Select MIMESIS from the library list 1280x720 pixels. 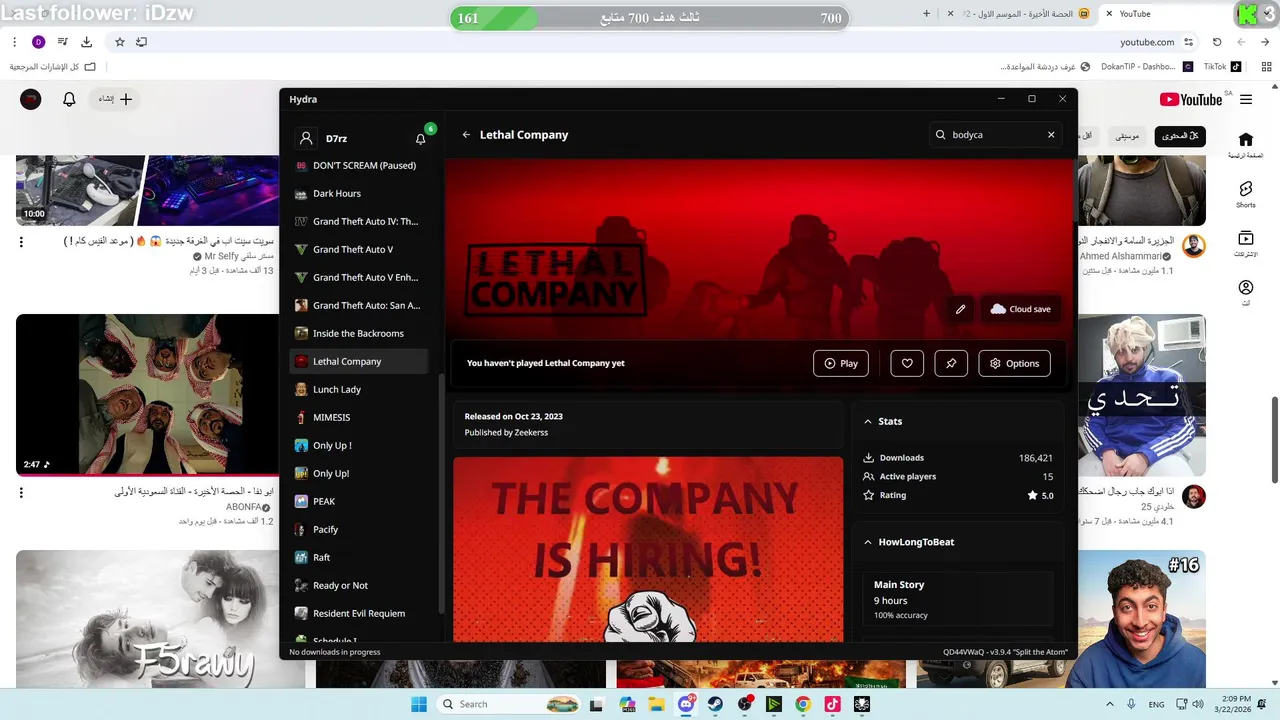(358, 417)
